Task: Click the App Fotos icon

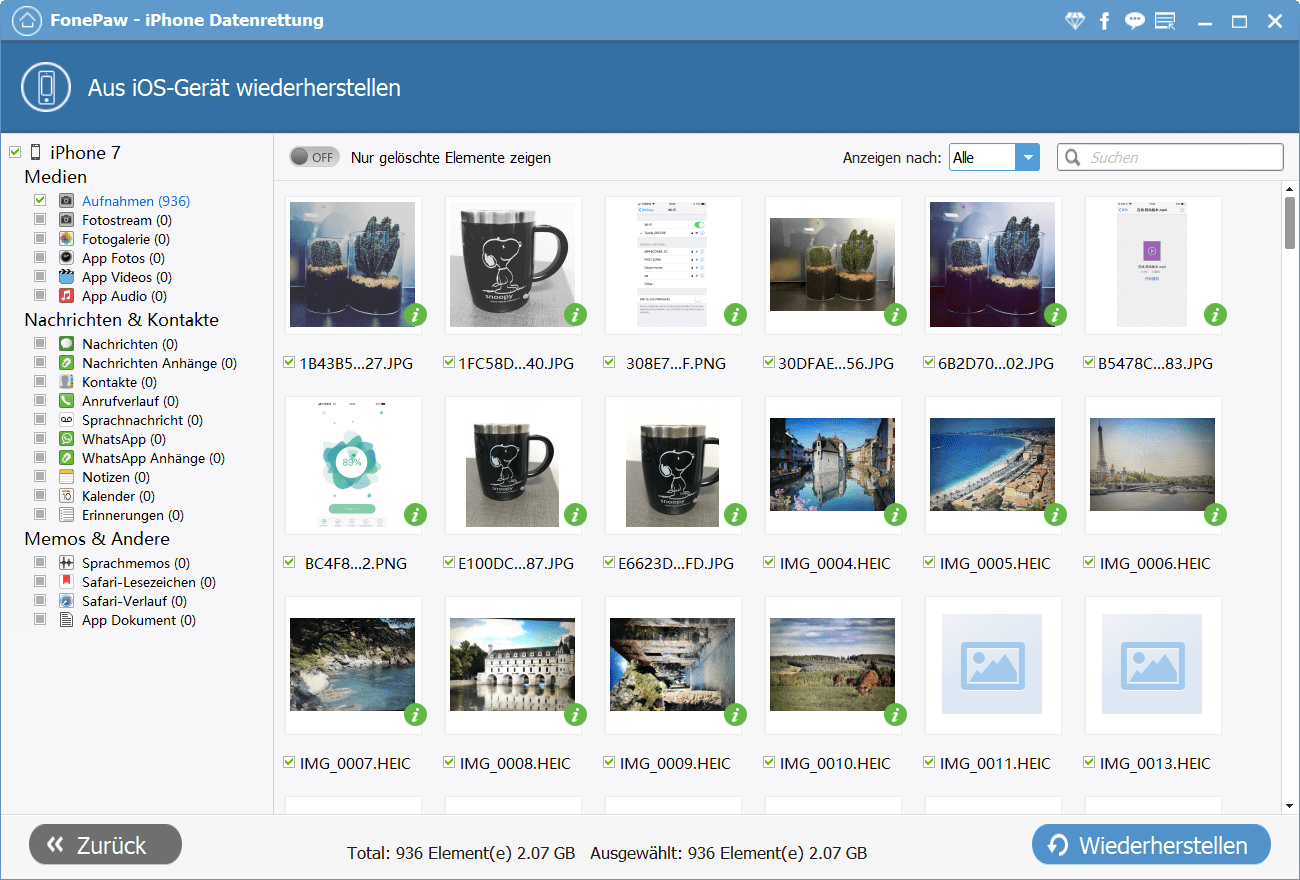Action: 66,258
